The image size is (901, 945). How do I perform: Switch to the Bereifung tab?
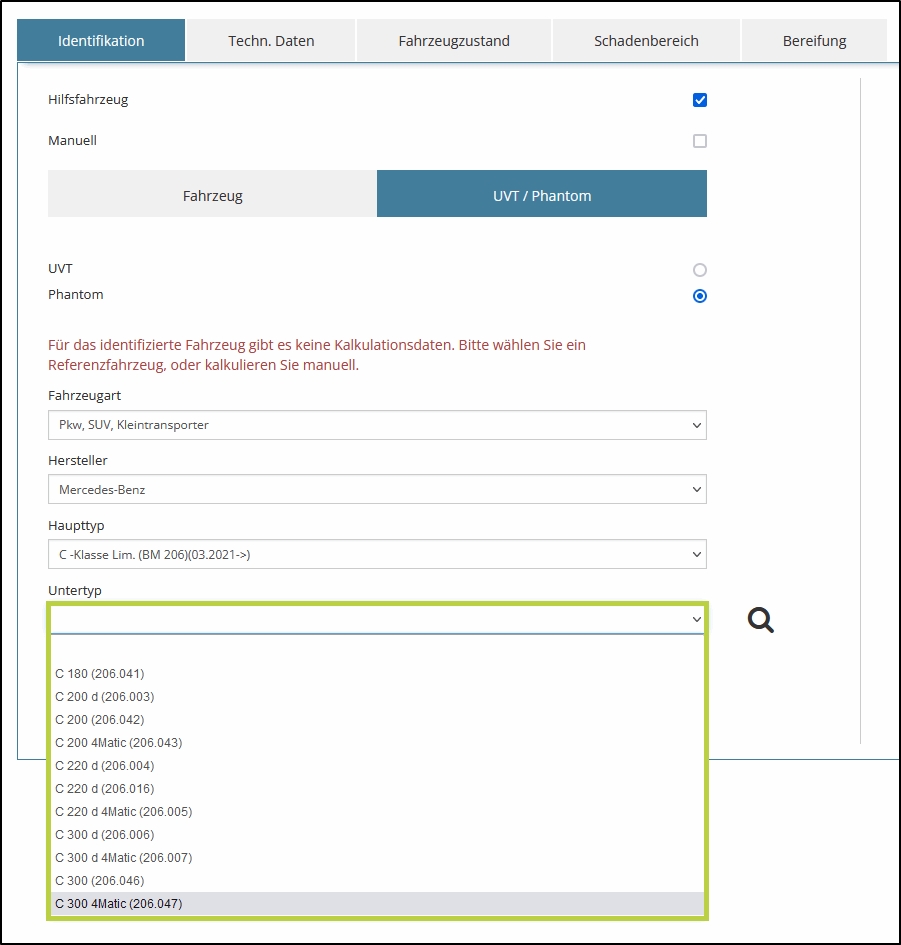(x=814, y=41)
